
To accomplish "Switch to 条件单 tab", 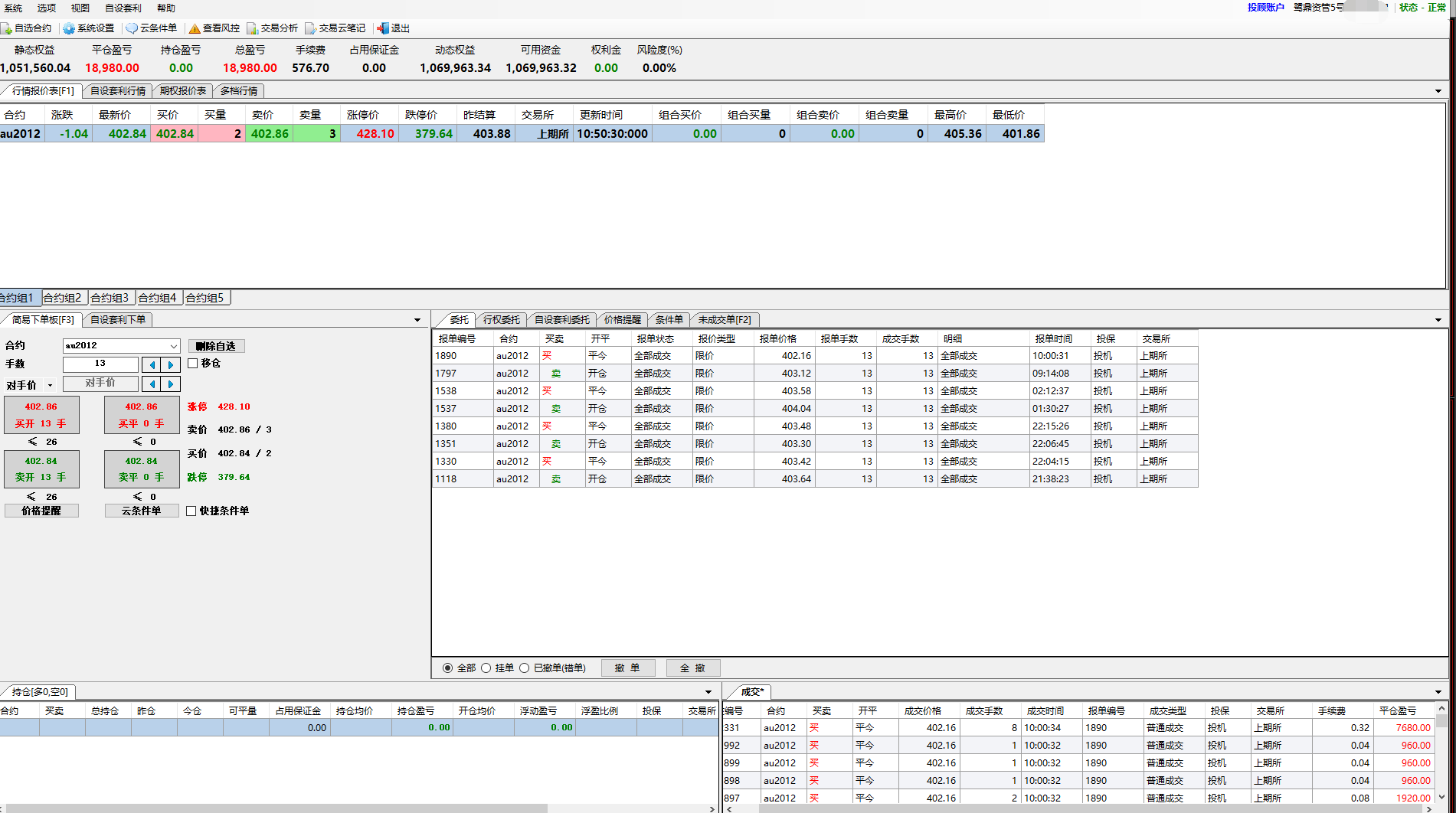I will click(x=669, y=320).
